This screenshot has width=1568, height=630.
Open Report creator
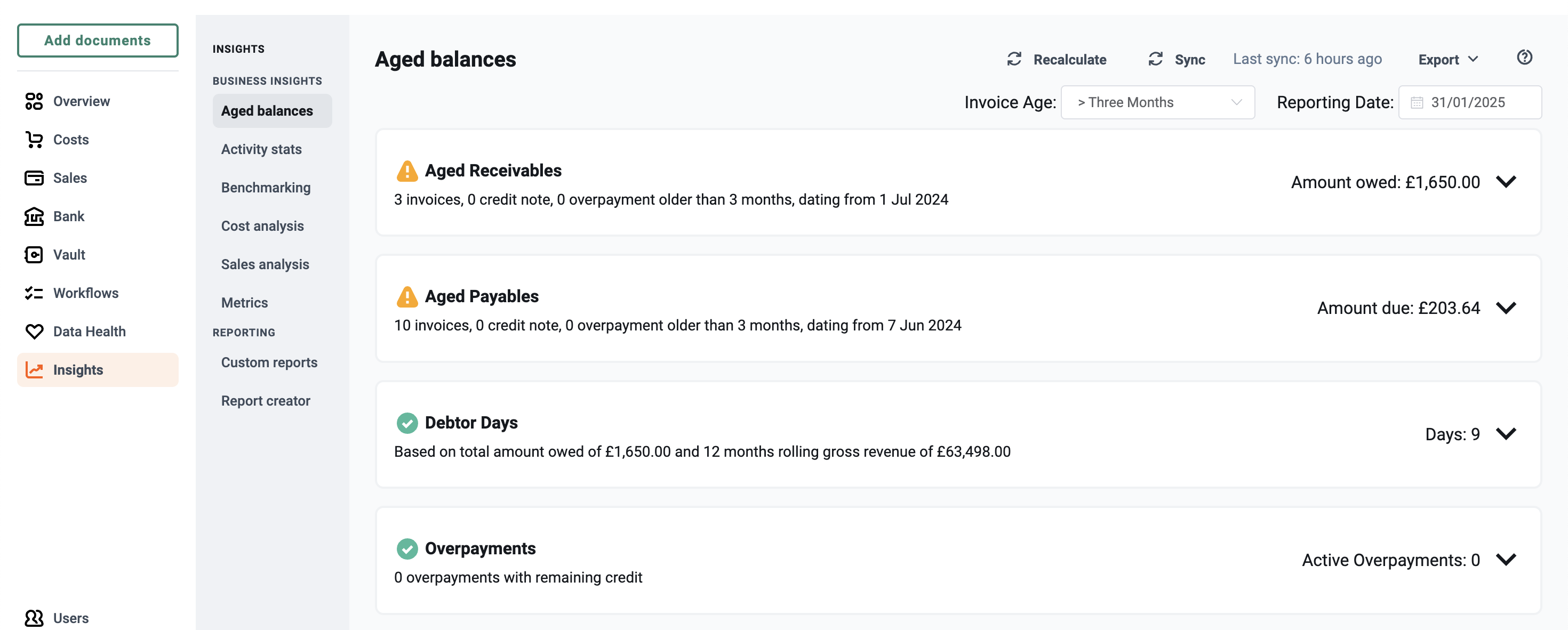pos(266,400)
